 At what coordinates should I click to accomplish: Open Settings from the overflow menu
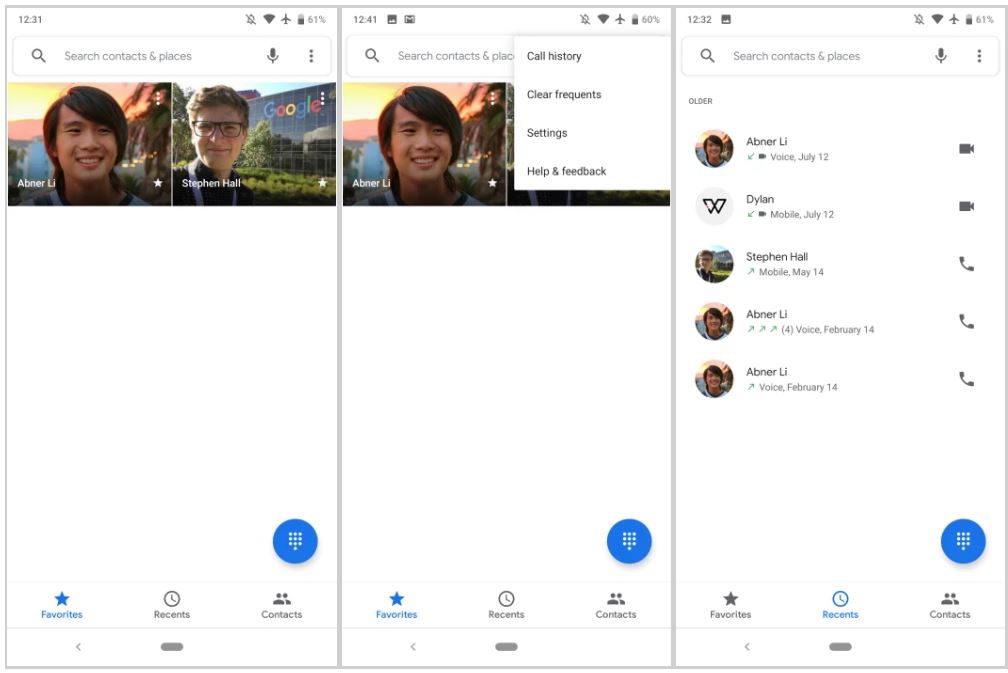click(547, 133)
